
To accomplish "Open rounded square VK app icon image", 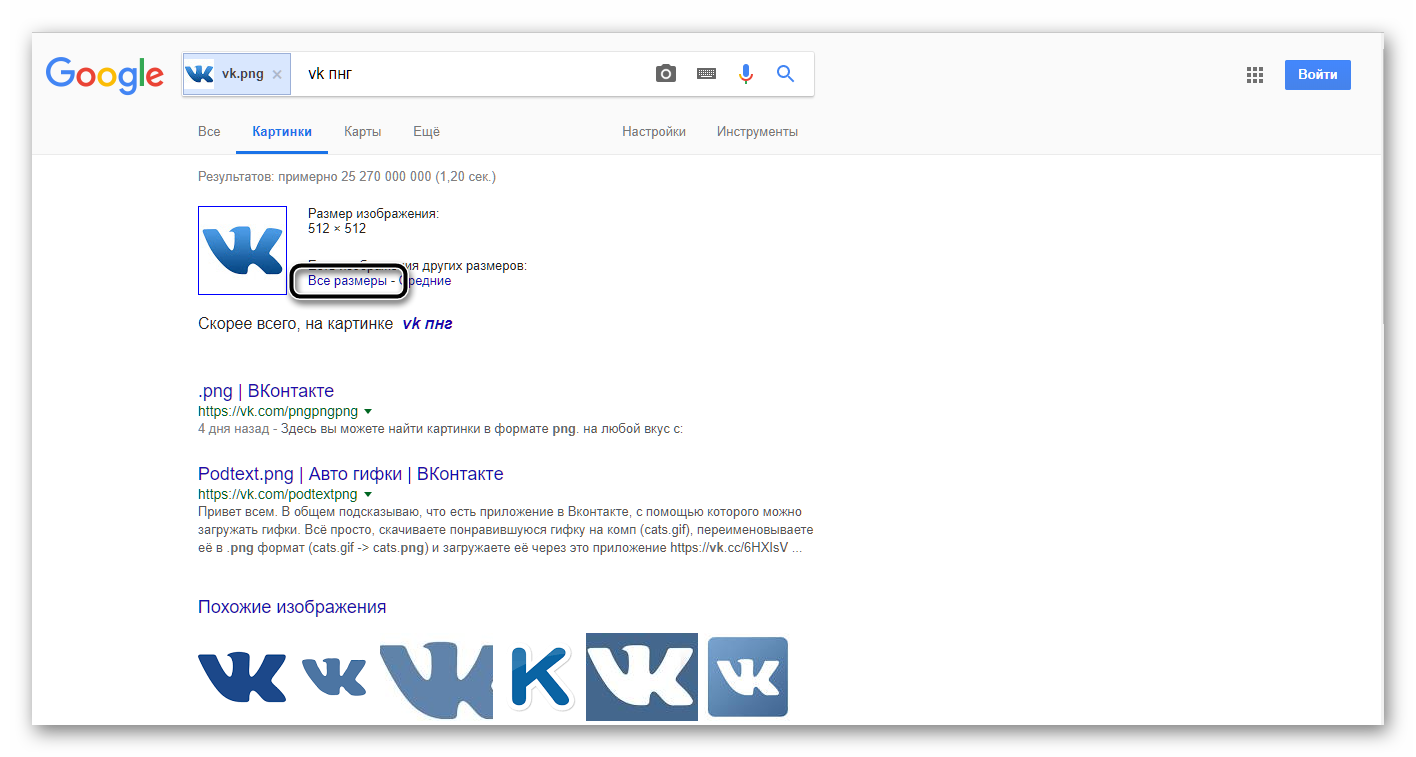I will click(x=748, y=677).
